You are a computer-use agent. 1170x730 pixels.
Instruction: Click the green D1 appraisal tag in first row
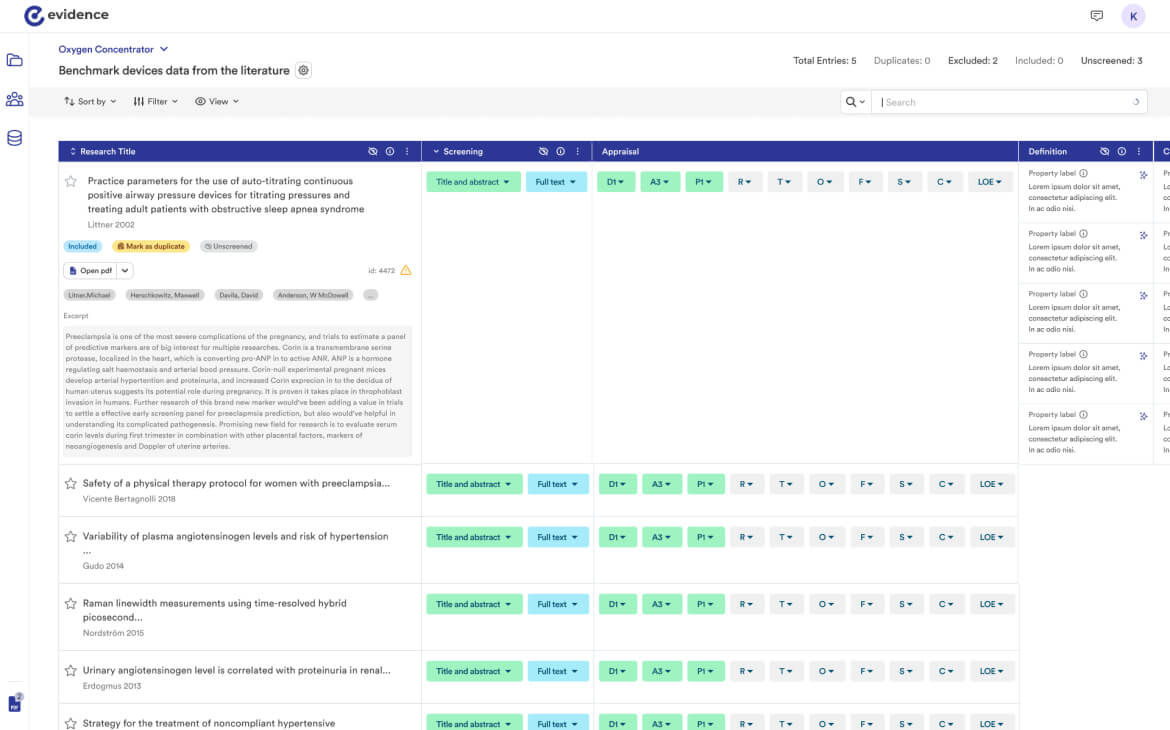pos(616,182)
